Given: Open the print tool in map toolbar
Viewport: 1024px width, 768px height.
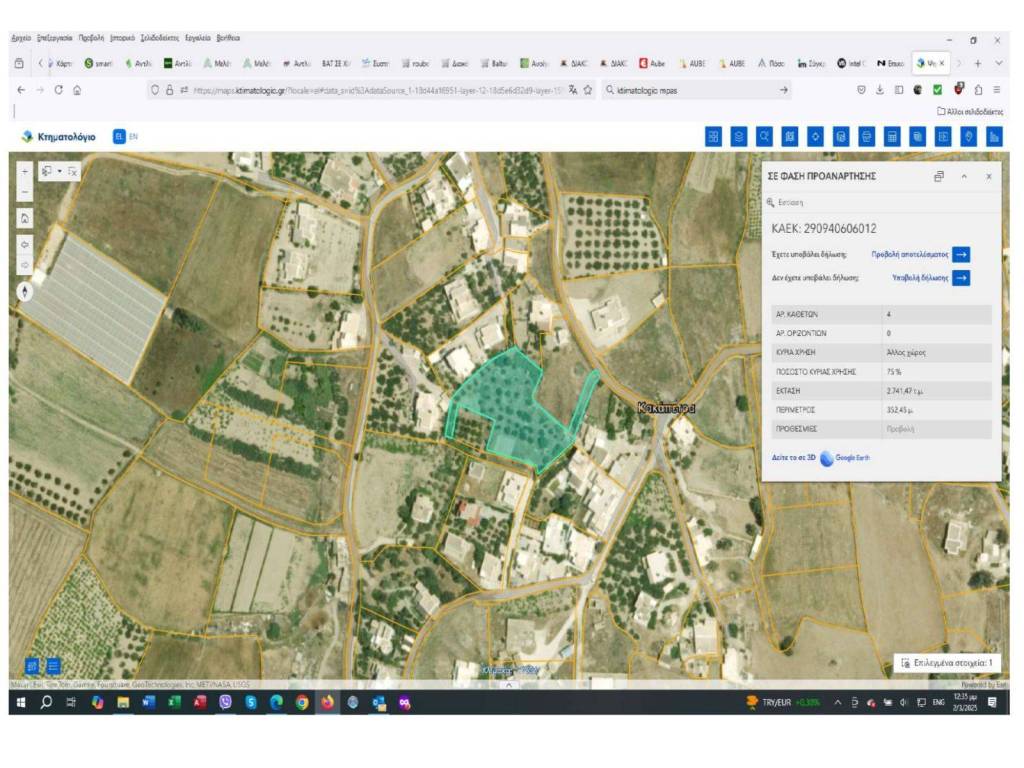Looking at the screenshot, I should [x=867, y=137].
